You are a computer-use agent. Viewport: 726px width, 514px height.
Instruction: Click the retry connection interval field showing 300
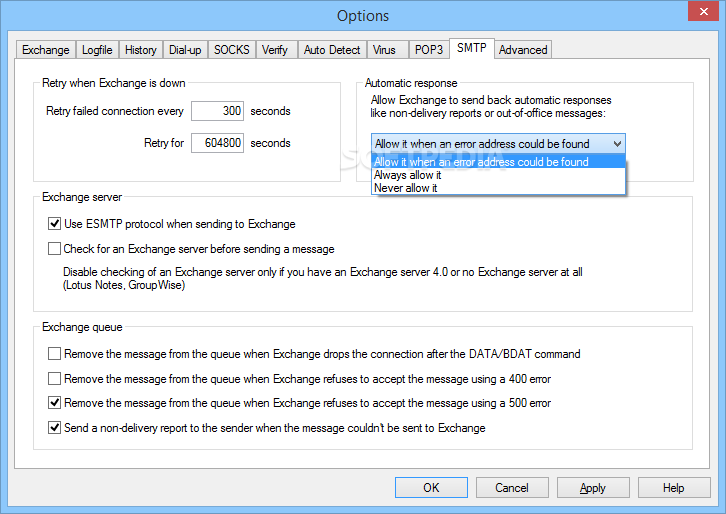(x=217, y=111)
